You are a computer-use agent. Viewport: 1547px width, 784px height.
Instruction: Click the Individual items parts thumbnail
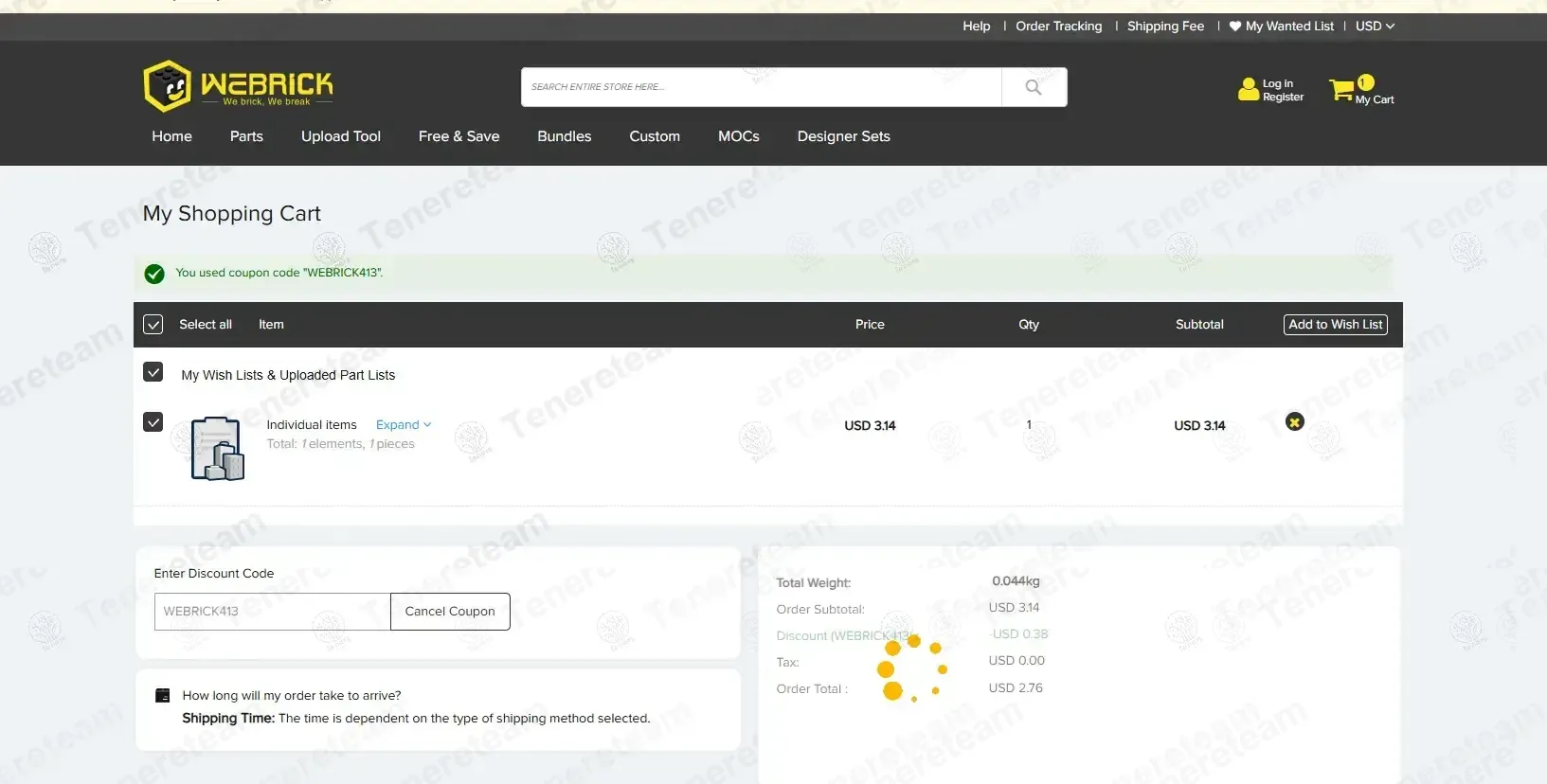(x=218, y=449)
